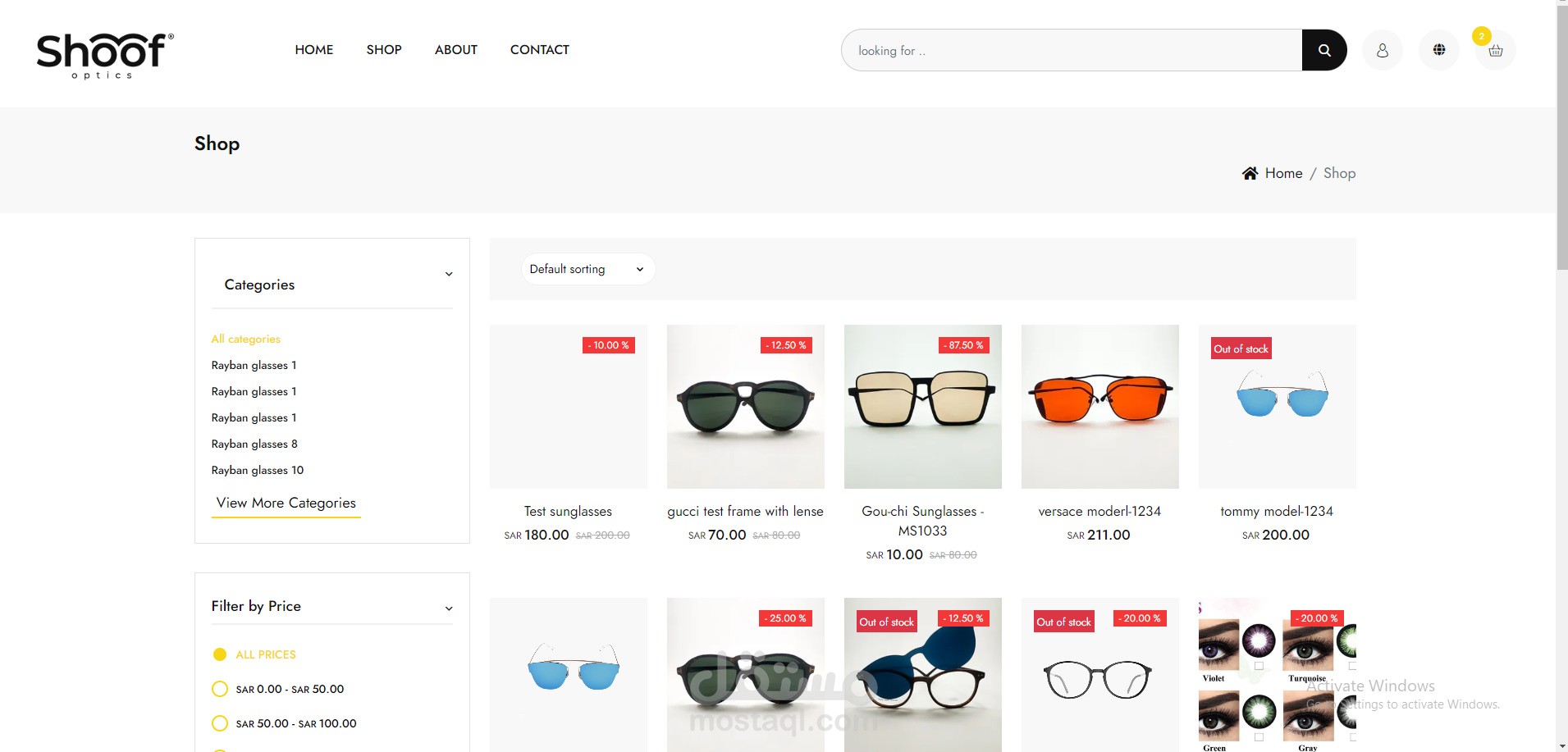
Task: Open the tommy model-1234 blue sunglasses image
Action: 1278,407
